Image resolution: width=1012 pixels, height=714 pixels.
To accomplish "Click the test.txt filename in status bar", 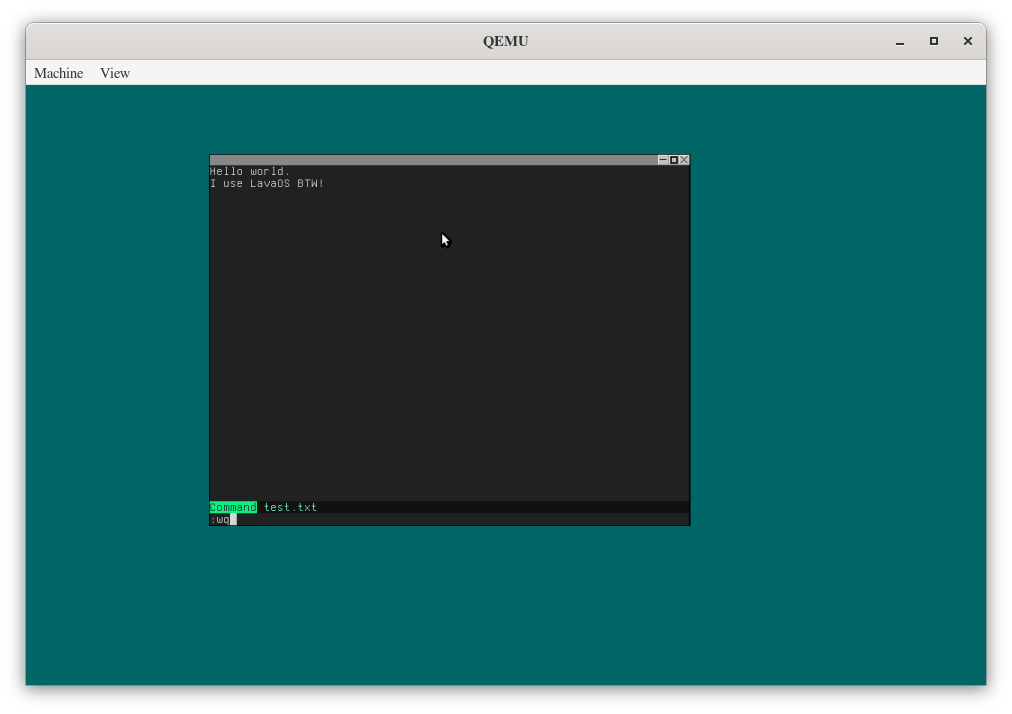I will [290, 507].
